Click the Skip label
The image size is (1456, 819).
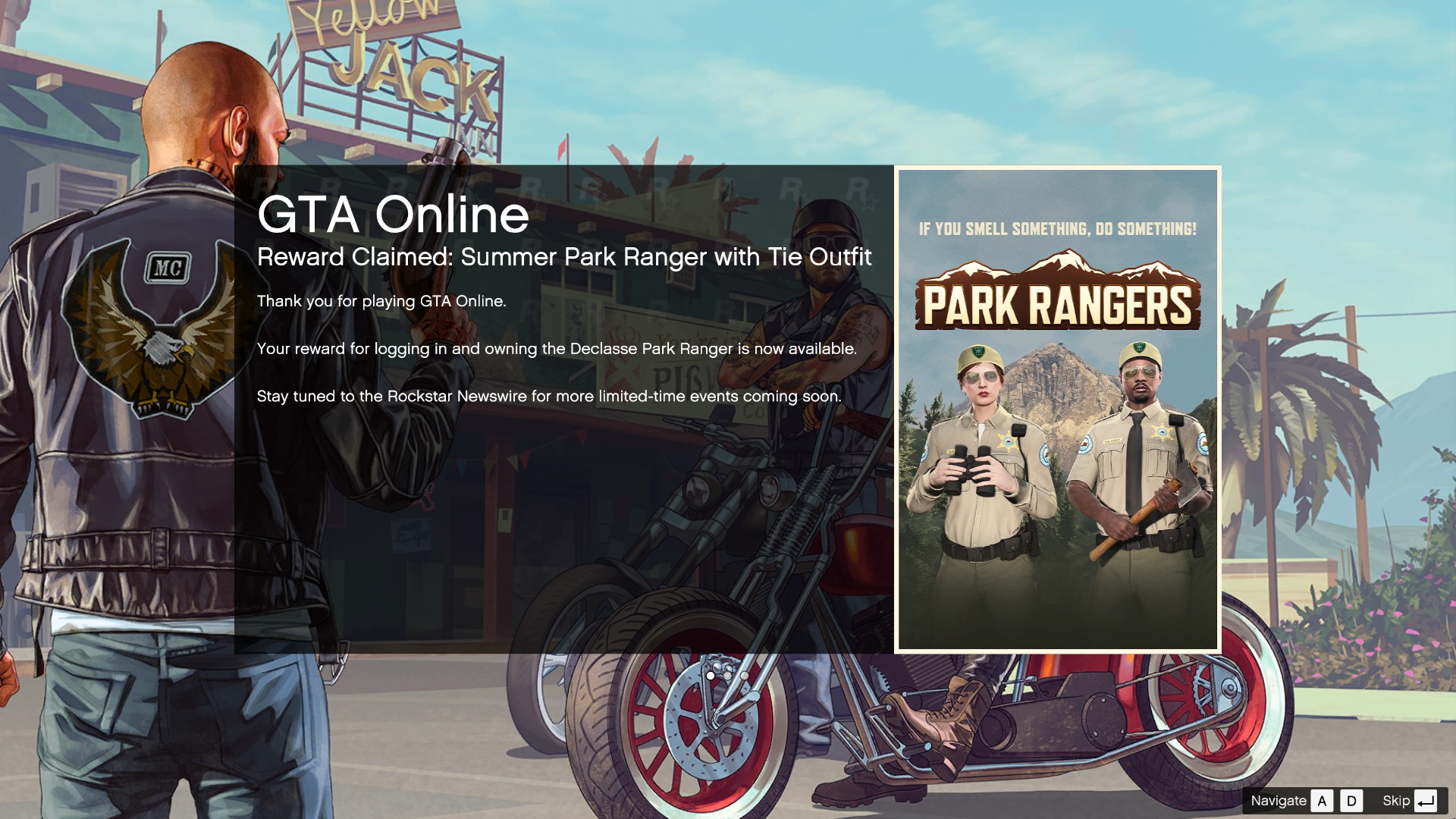click(x=1395, y=801)
